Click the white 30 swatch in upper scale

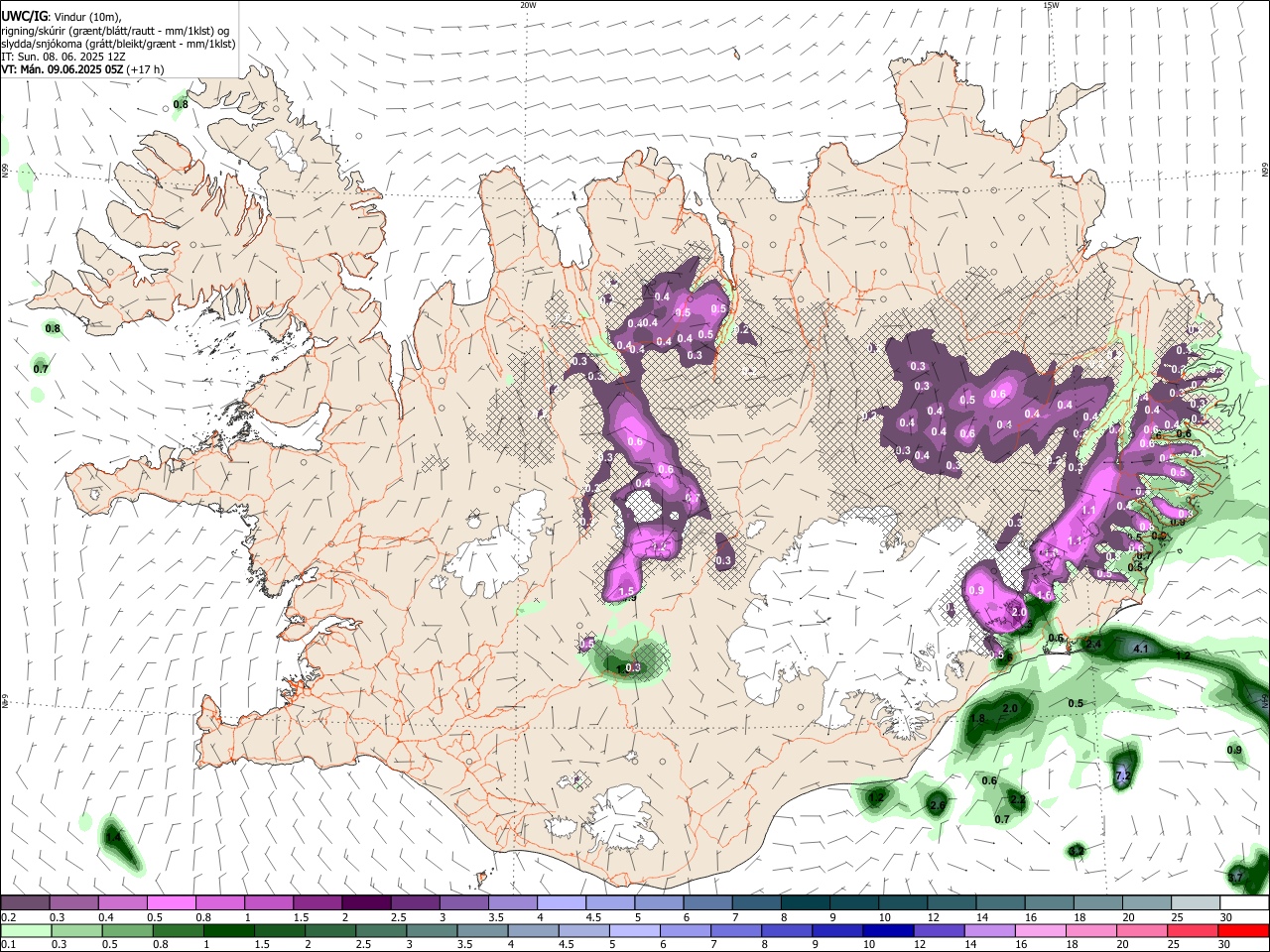1242,903
